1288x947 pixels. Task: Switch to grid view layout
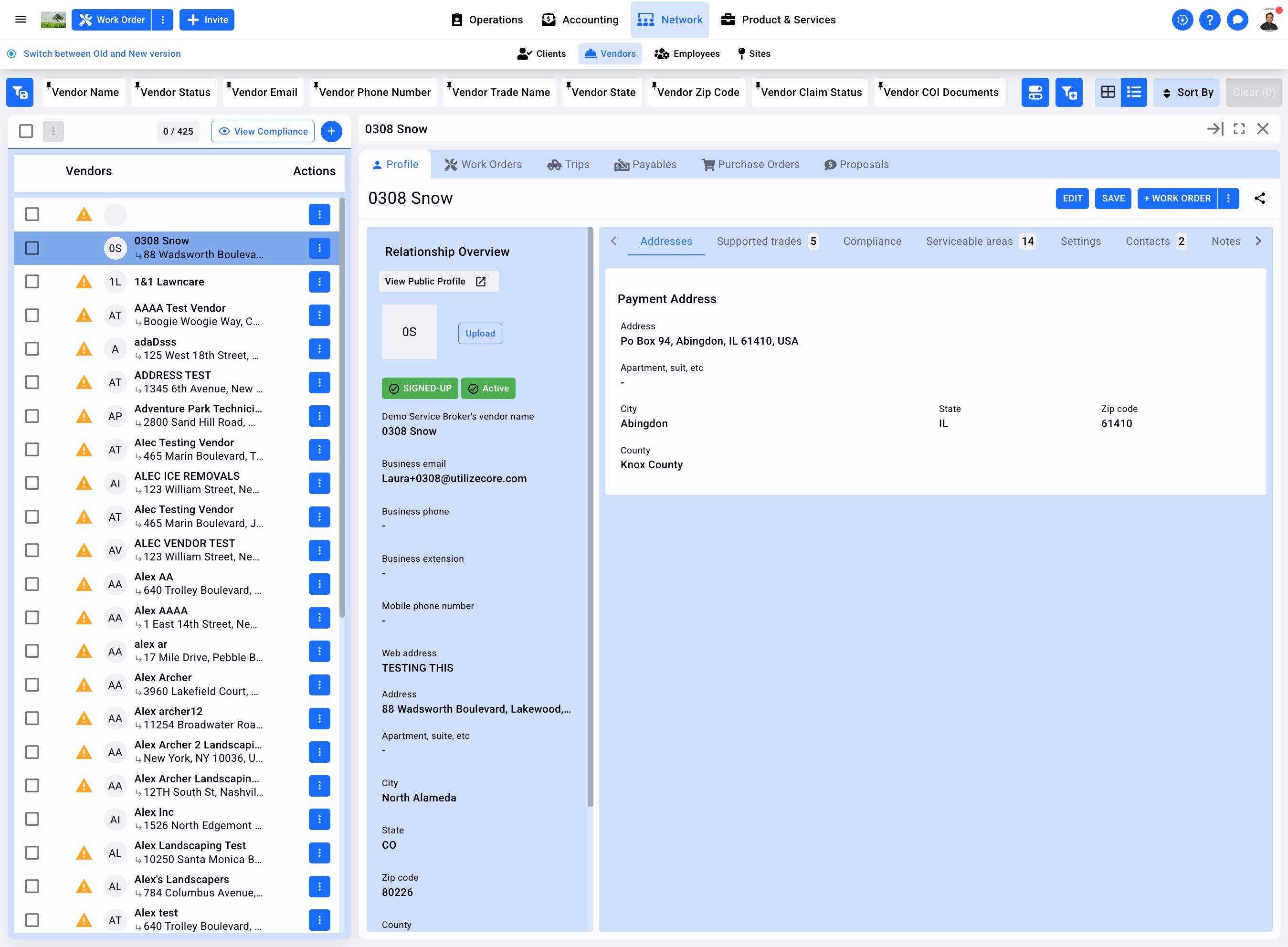[x=1108, y=92]
